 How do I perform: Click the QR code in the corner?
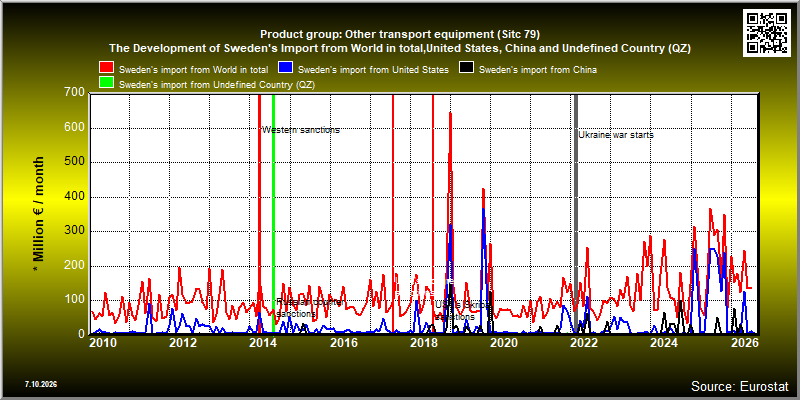coord(767,32)
